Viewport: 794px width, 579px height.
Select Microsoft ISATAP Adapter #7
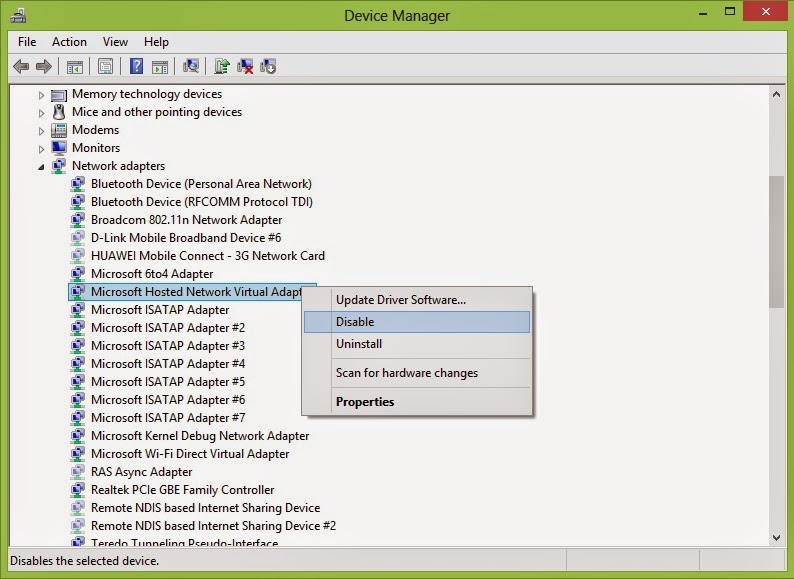(168, 418)
